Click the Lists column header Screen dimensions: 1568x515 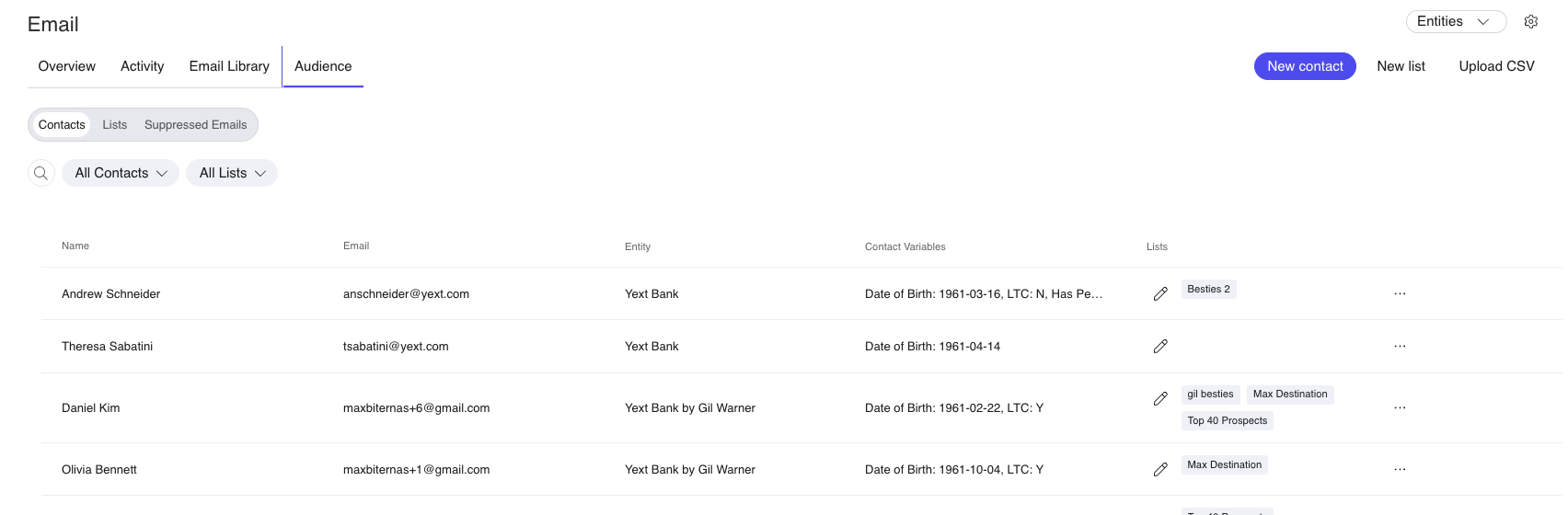pyautogui.click(x=1157, y=246)
